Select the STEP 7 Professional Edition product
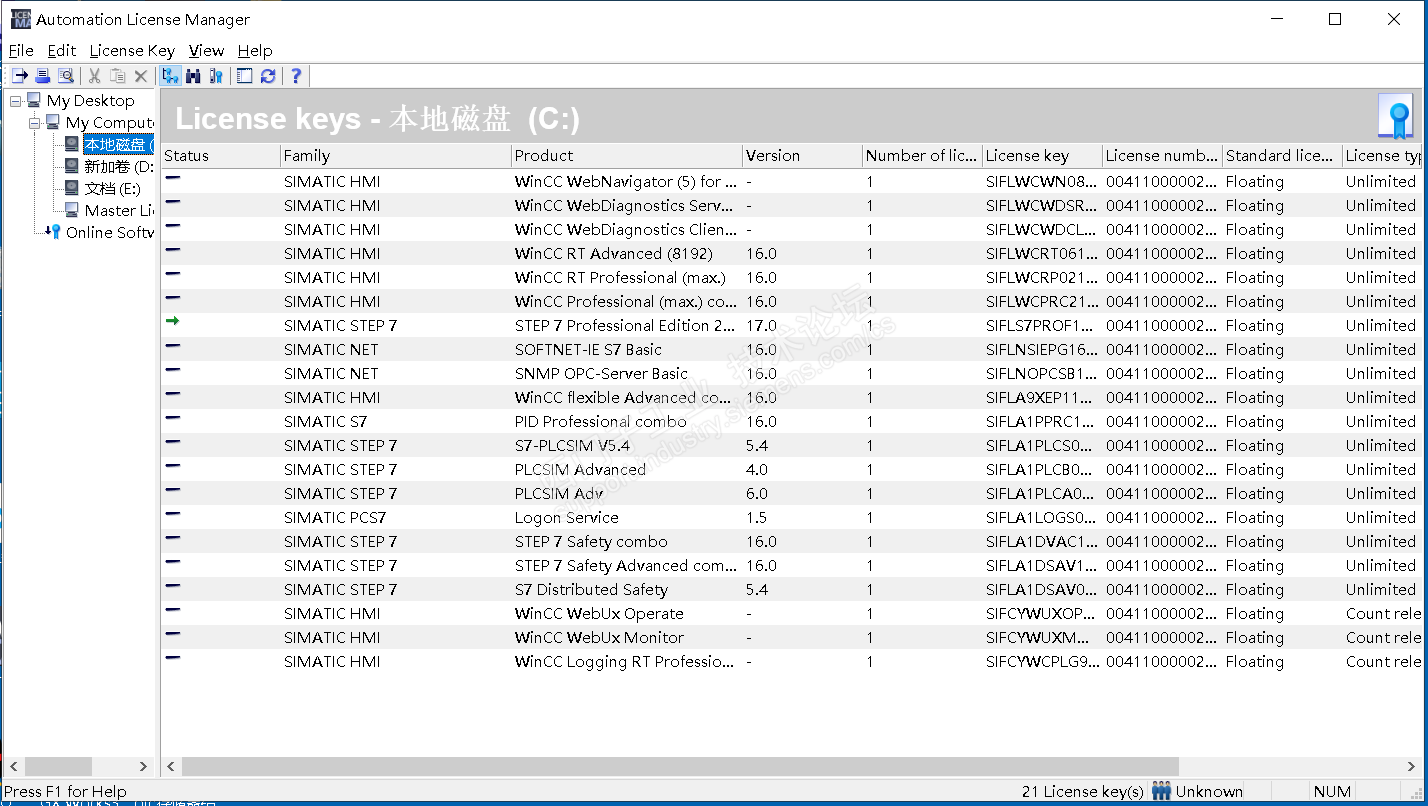 pos(625,326)
